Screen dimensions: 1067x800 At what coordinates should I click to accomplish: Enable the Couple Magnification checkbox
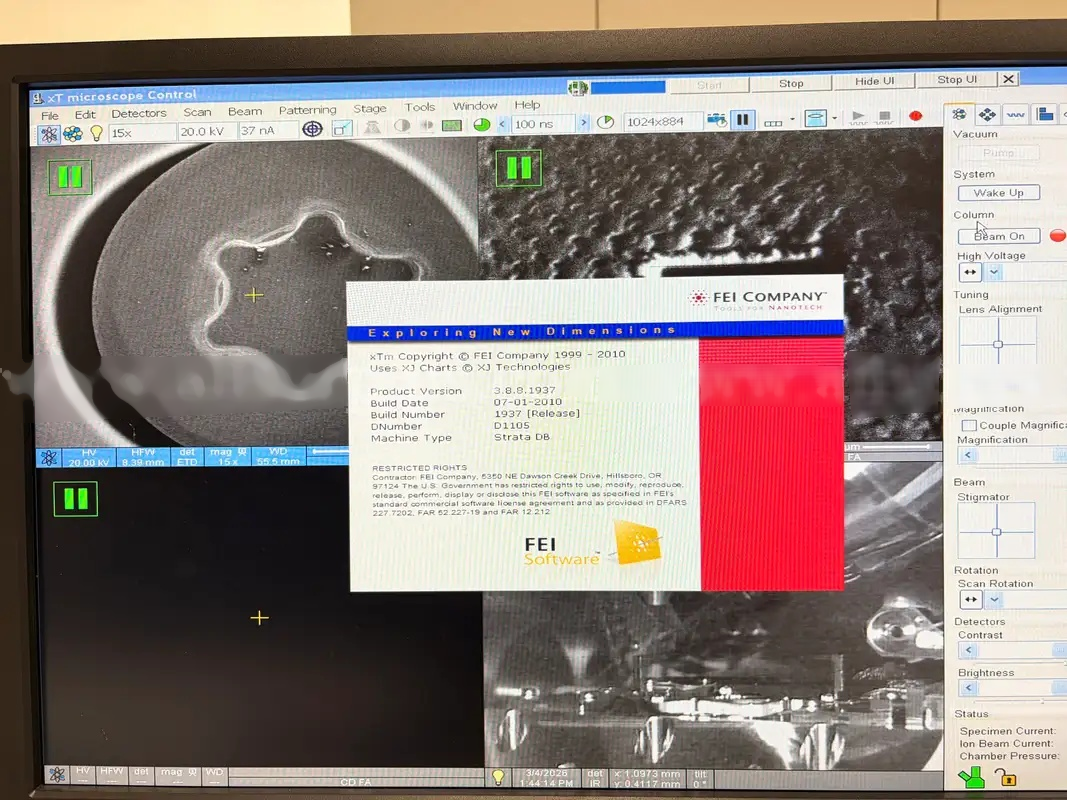tap(969, 425)
